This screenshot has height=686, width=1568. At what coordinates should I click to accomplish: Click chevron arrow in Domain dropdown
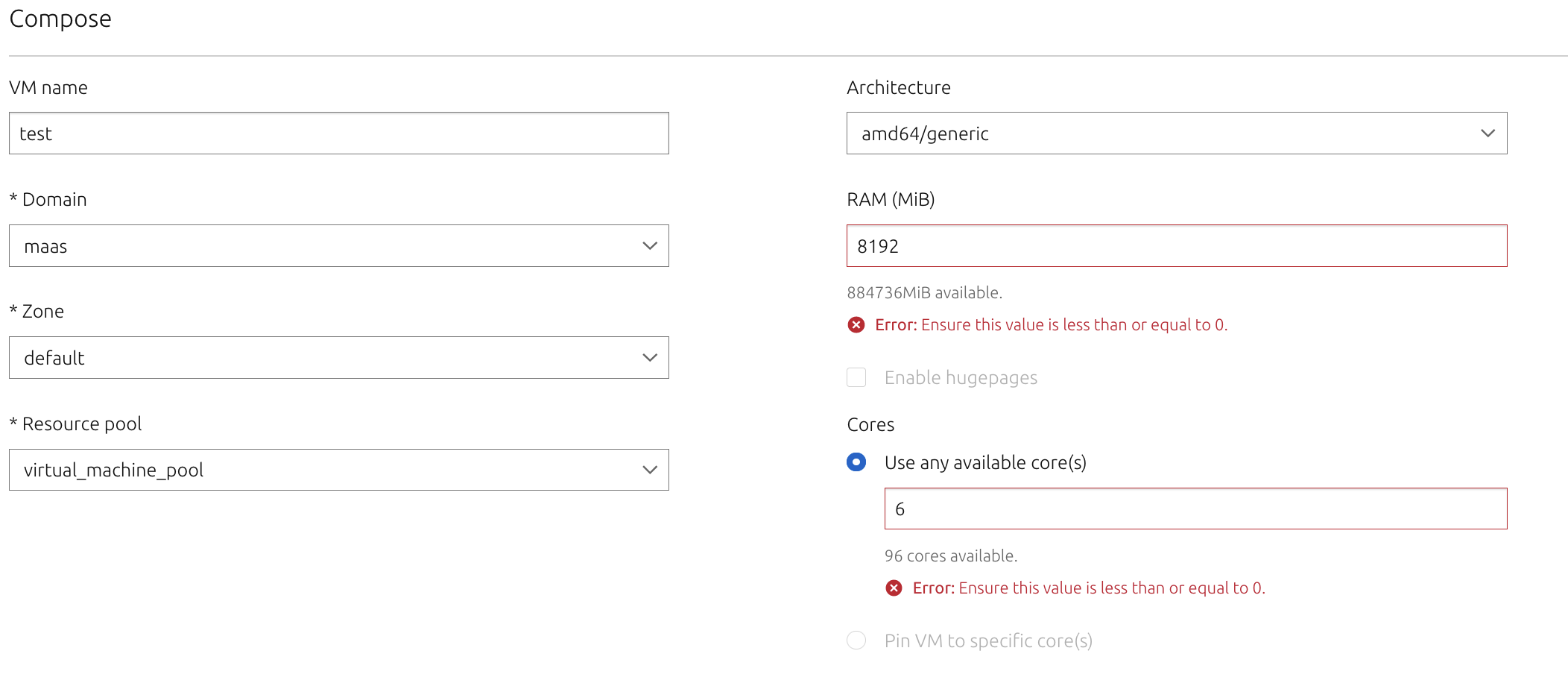pos(649,246)
